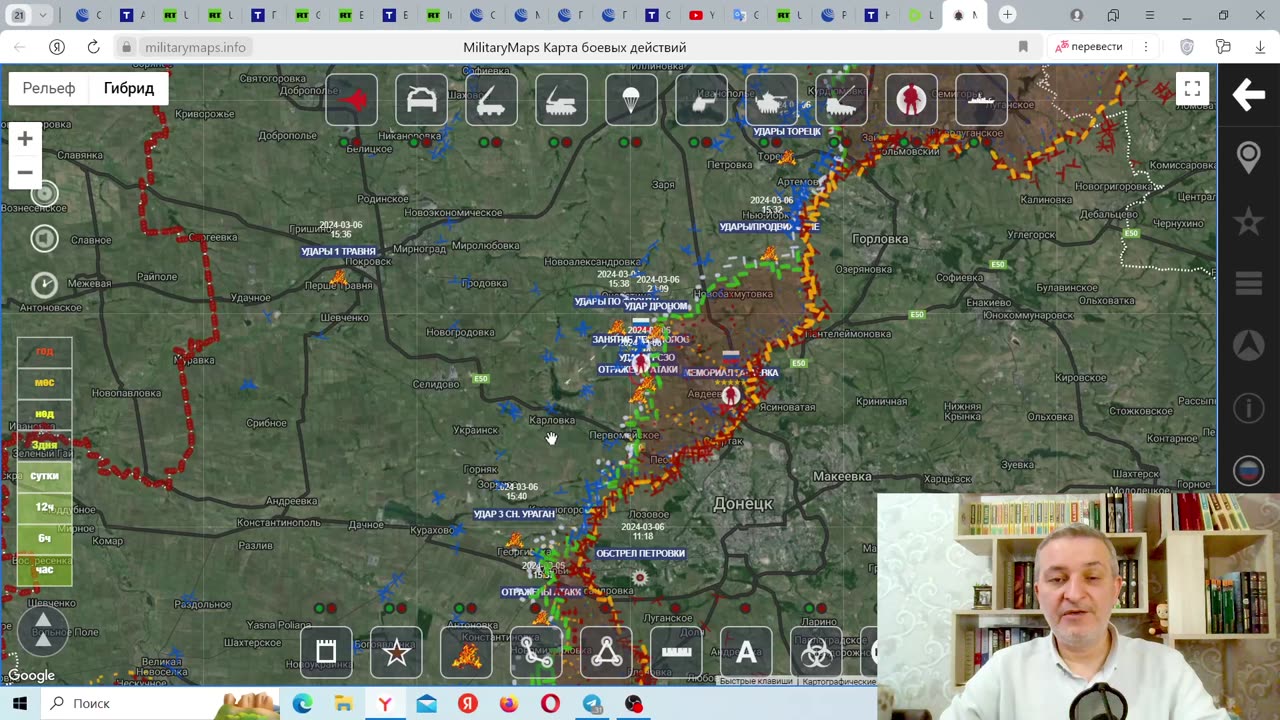Screen dimensions: 1280x720
Task: Select the tank unit icon
Action: click(771, 100)
